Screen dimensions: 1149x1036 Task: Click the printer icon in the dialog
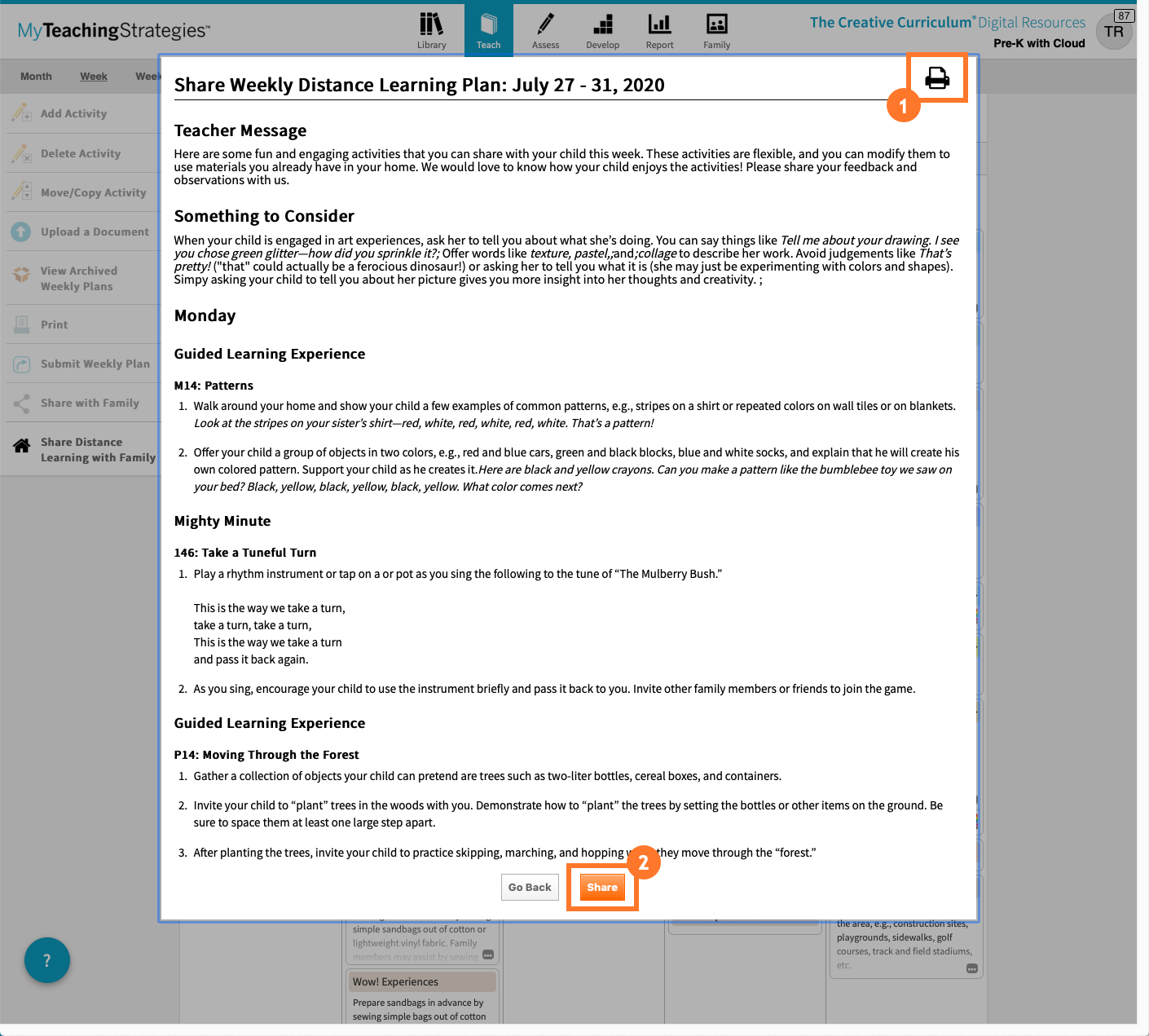coord(937,77)
